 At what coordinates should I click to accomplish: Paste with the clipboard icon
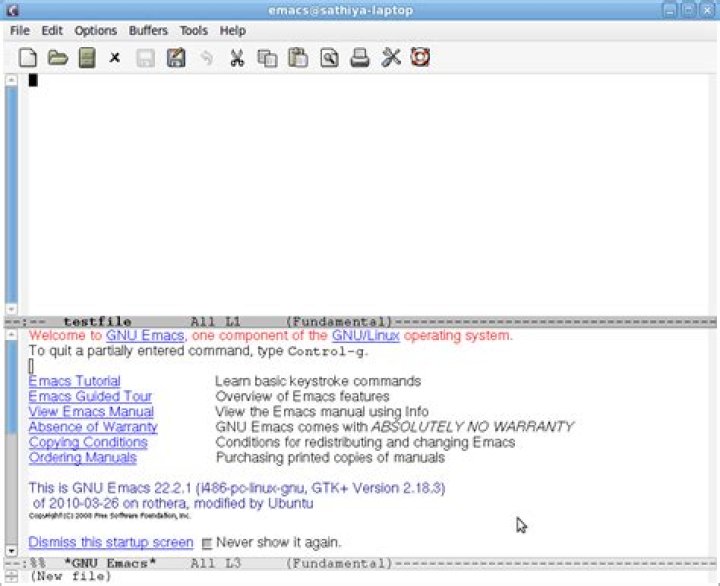[298, 58]
